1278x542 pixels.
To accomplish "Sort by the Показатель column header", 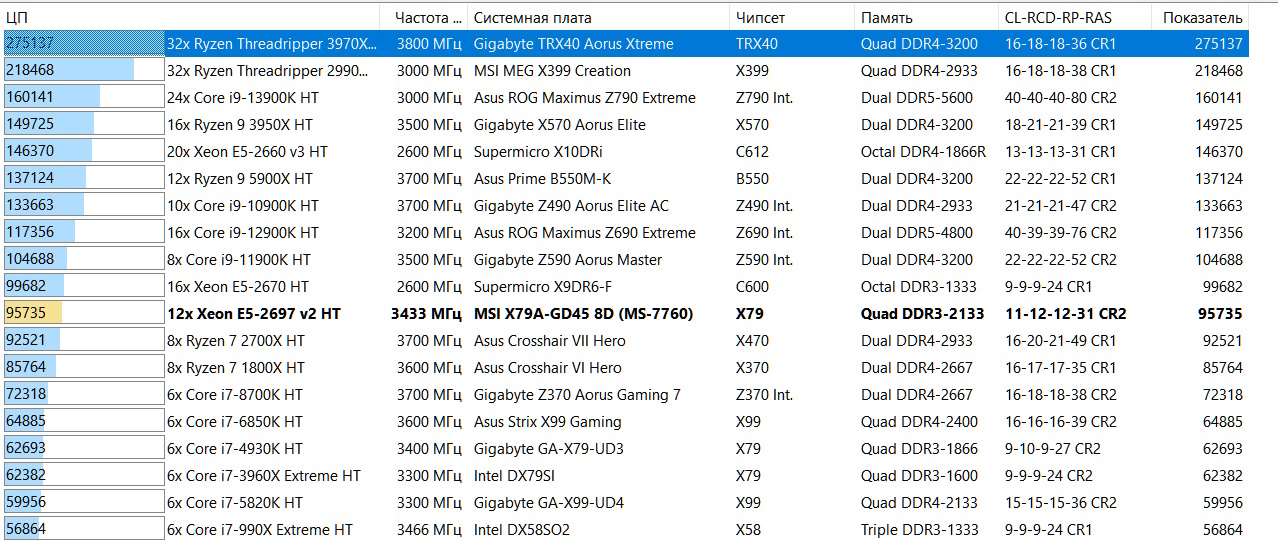I will click(x=1200, y=17).
